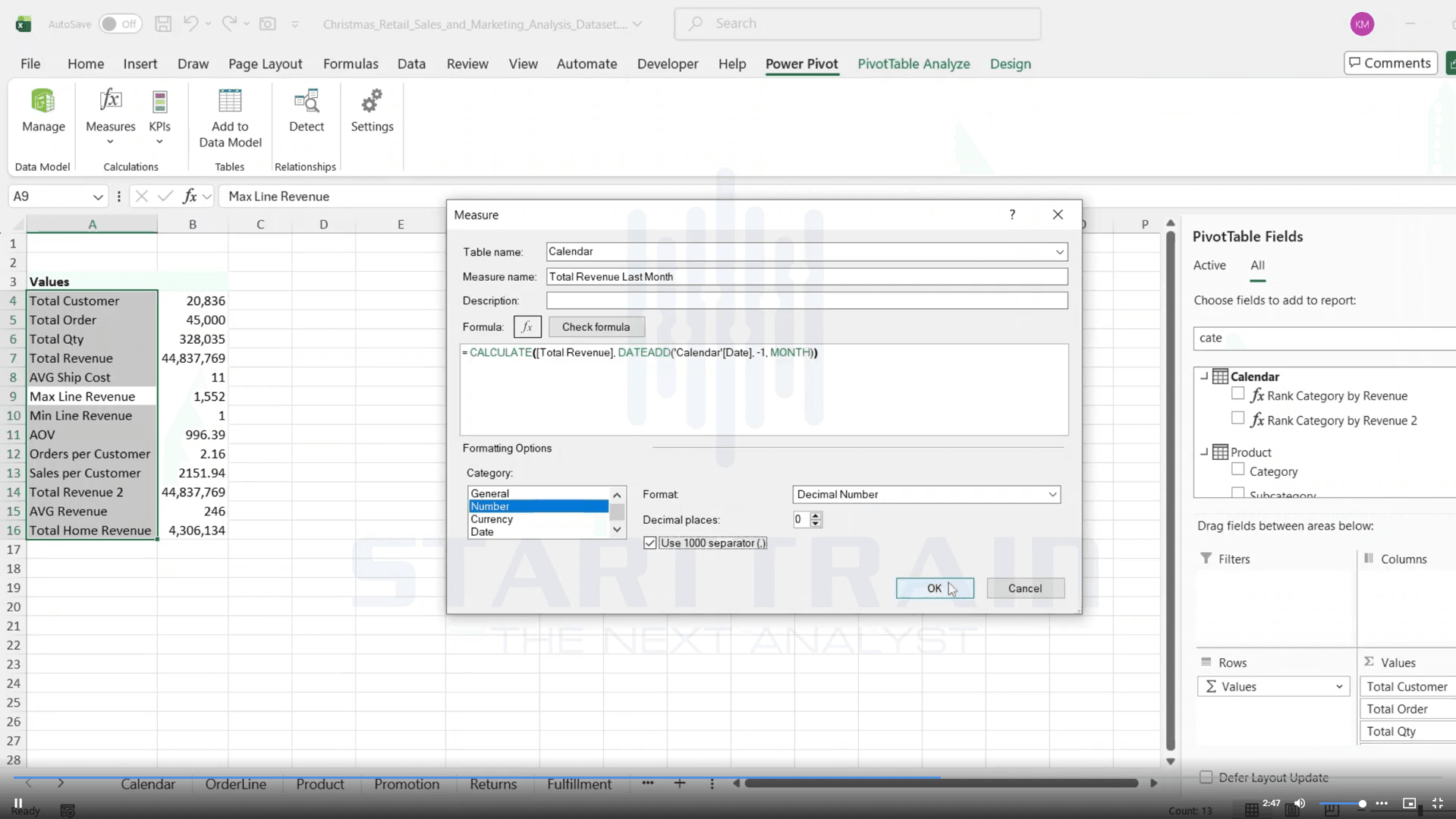This screenshot has height=819, width=1456.
Task: Open the Comments button
Action: 1390,63
